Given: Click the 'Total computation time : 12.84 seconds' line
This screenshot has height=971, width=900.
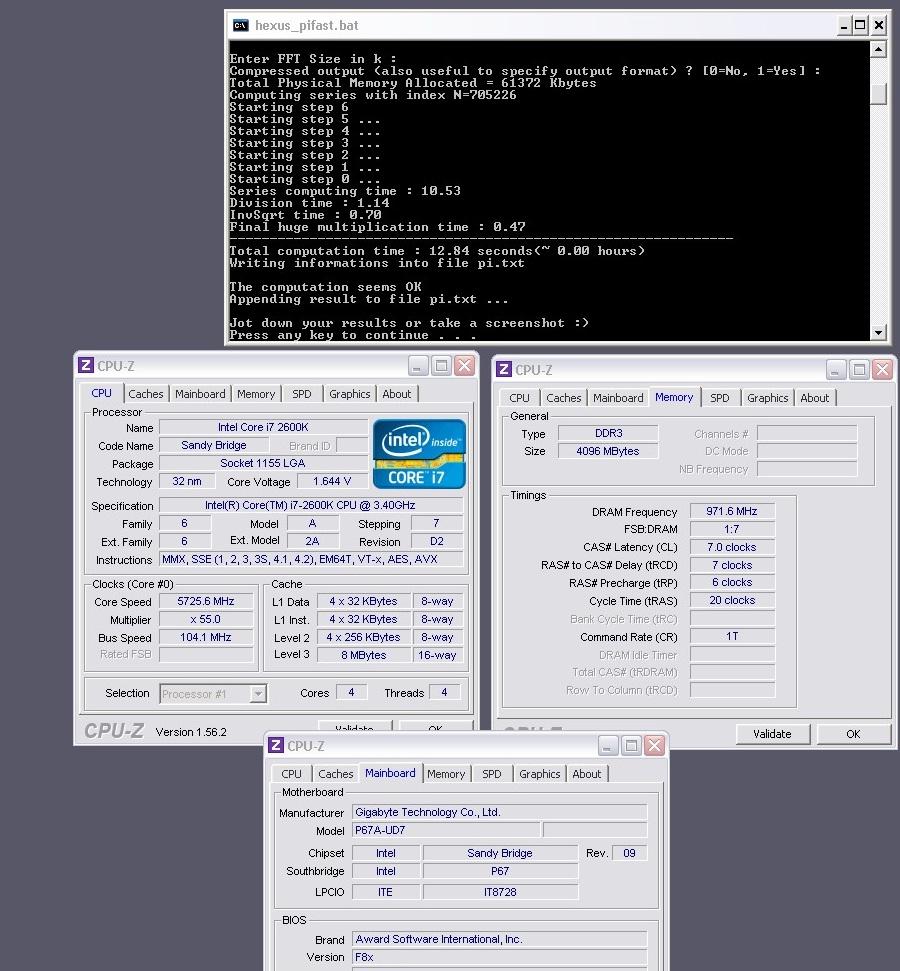Looking at the screenshot, I should pos(437,251).
